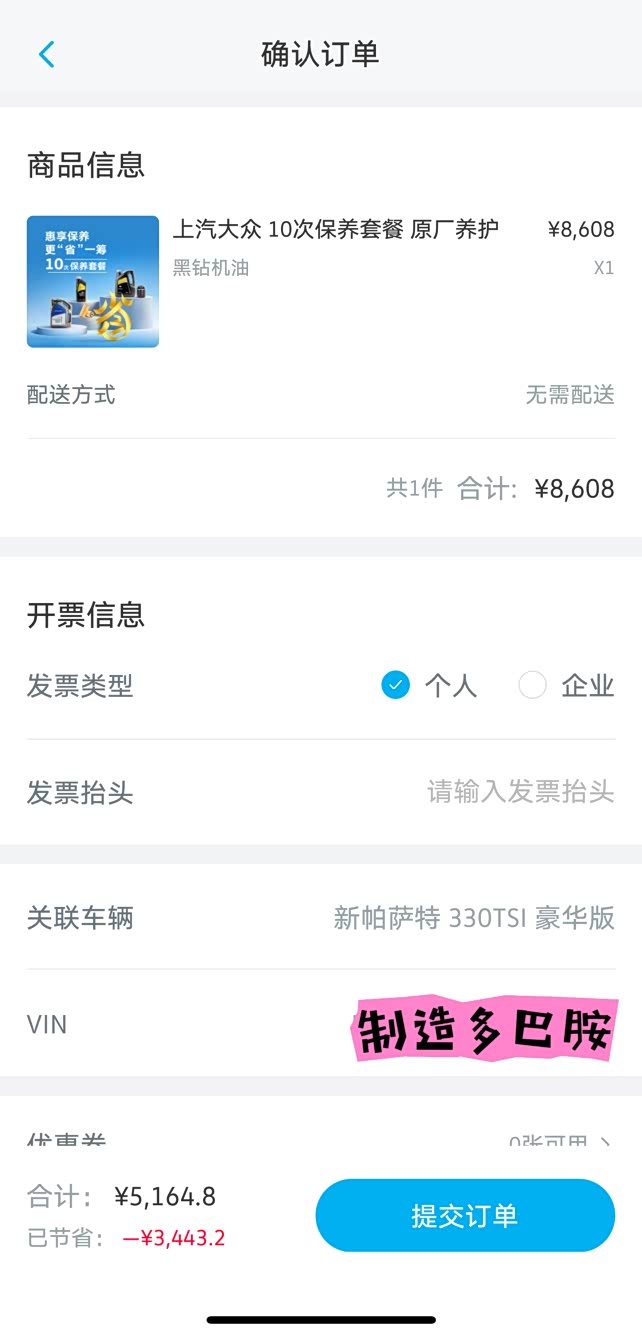Image resolution: width=642 pixels, height=1336 pixels.
Task: Tap the red saved amount −¥3,443.2
Action: (x=174, y=1239)
